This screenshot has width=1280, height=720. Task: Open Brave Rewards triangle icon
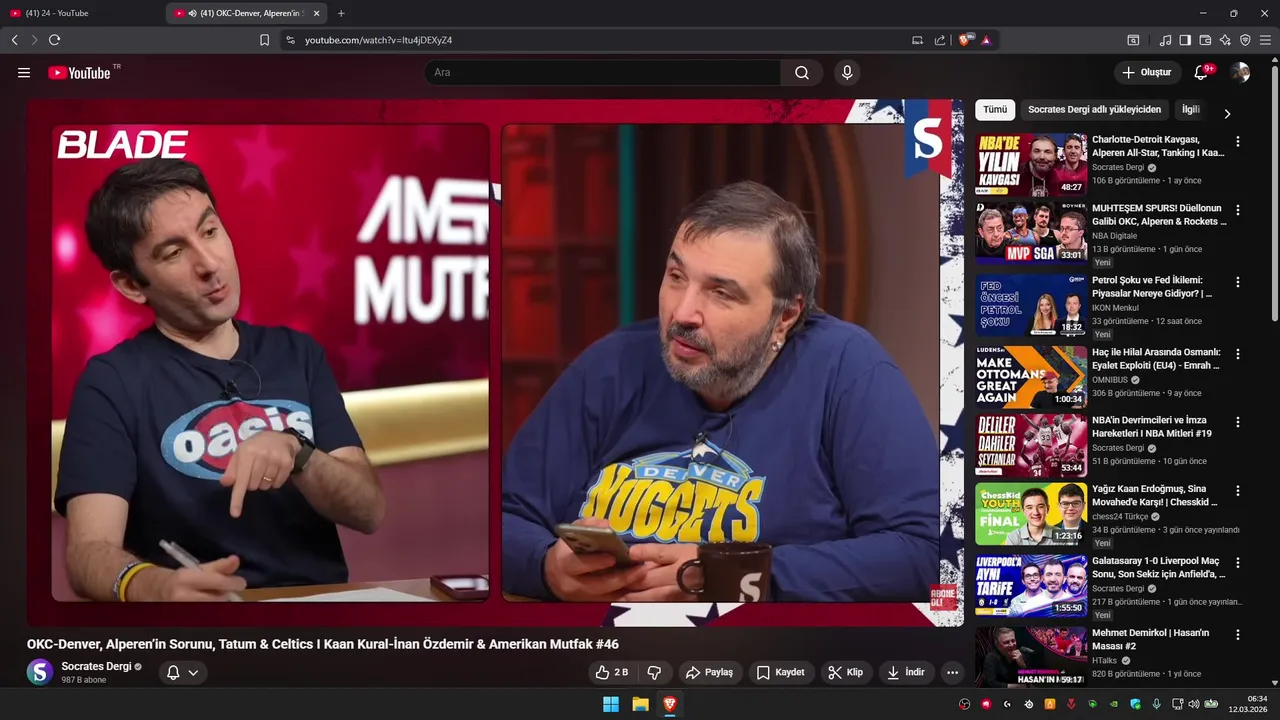point(986,40)
